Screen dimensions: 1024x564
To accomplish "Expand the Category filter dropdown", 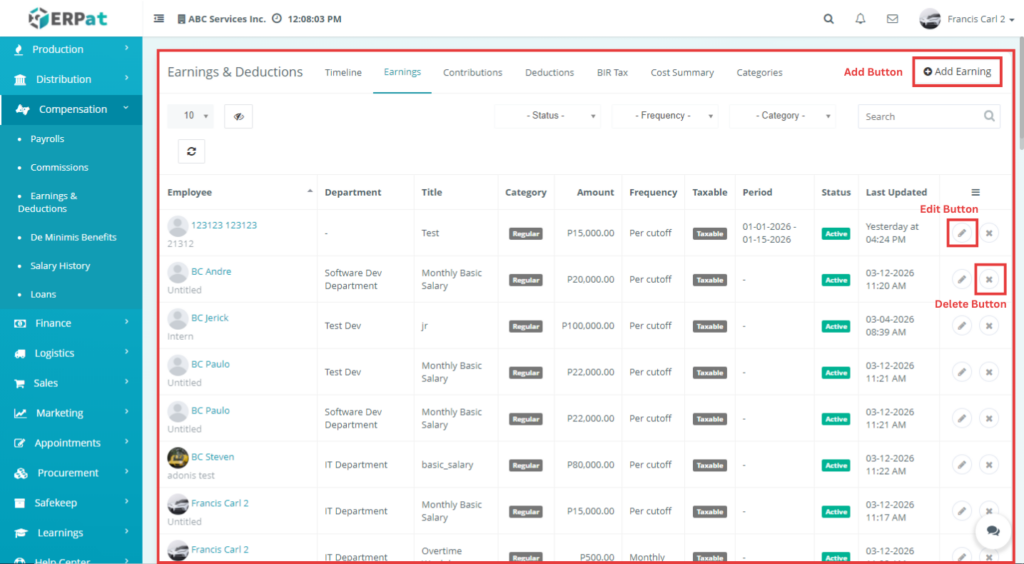I will (x=782, y=116).
